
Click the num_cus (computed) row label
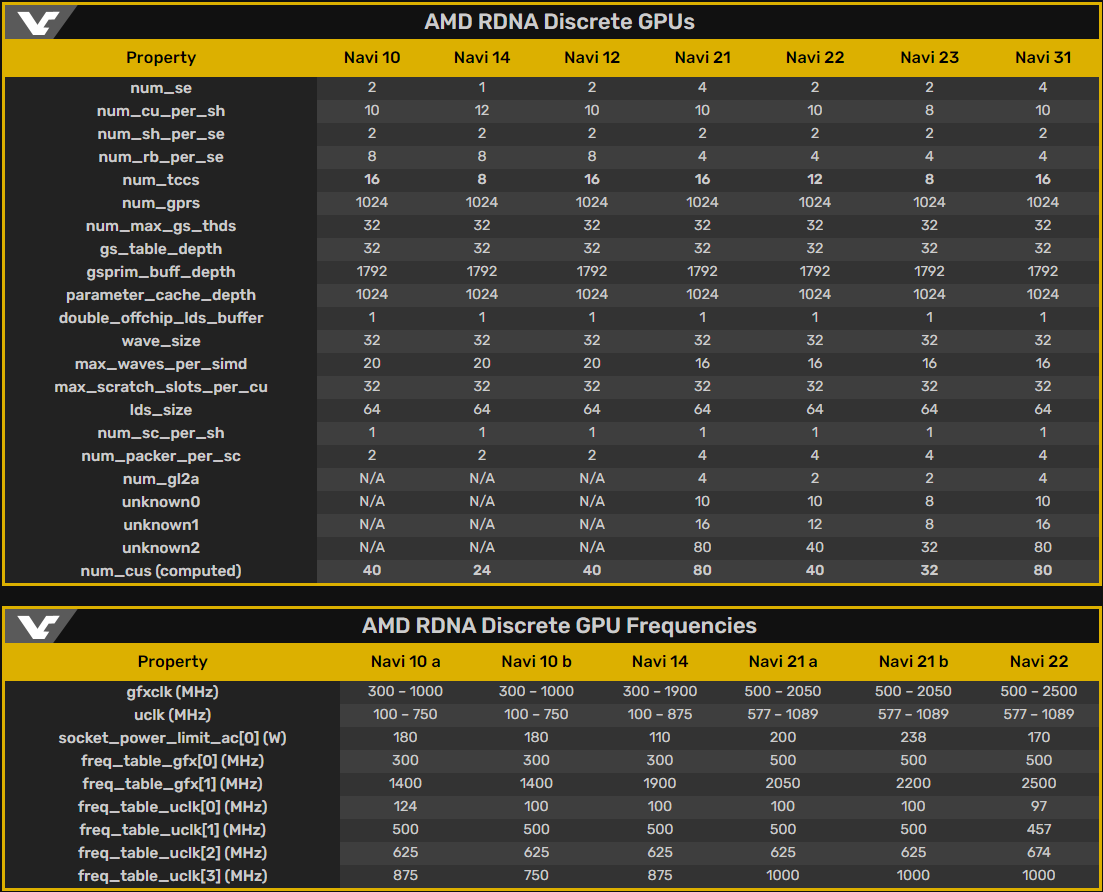click(x=160, y=571)
